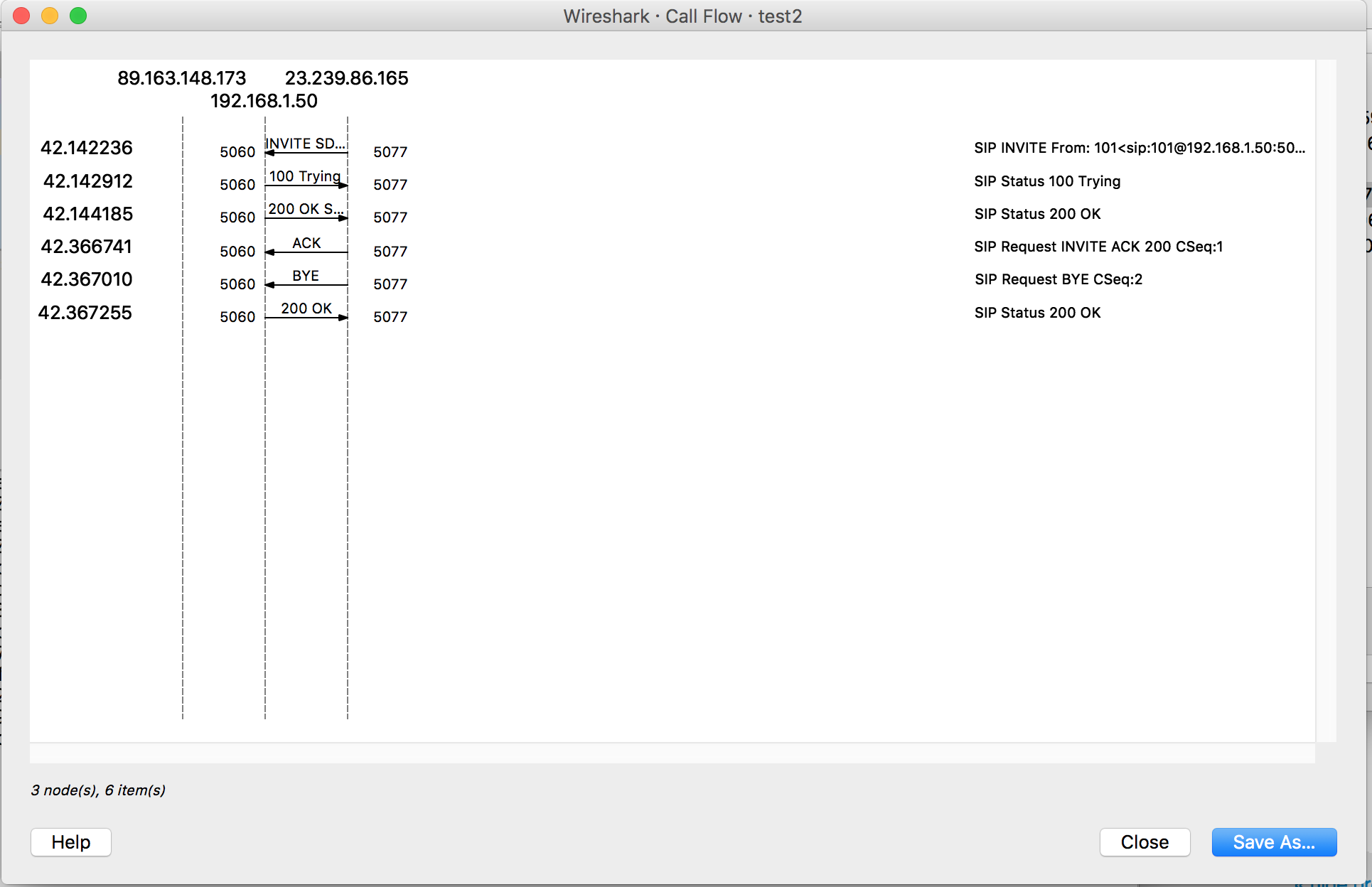Click the Save As... button
Screen dimensions: 1372x887
1274,842
